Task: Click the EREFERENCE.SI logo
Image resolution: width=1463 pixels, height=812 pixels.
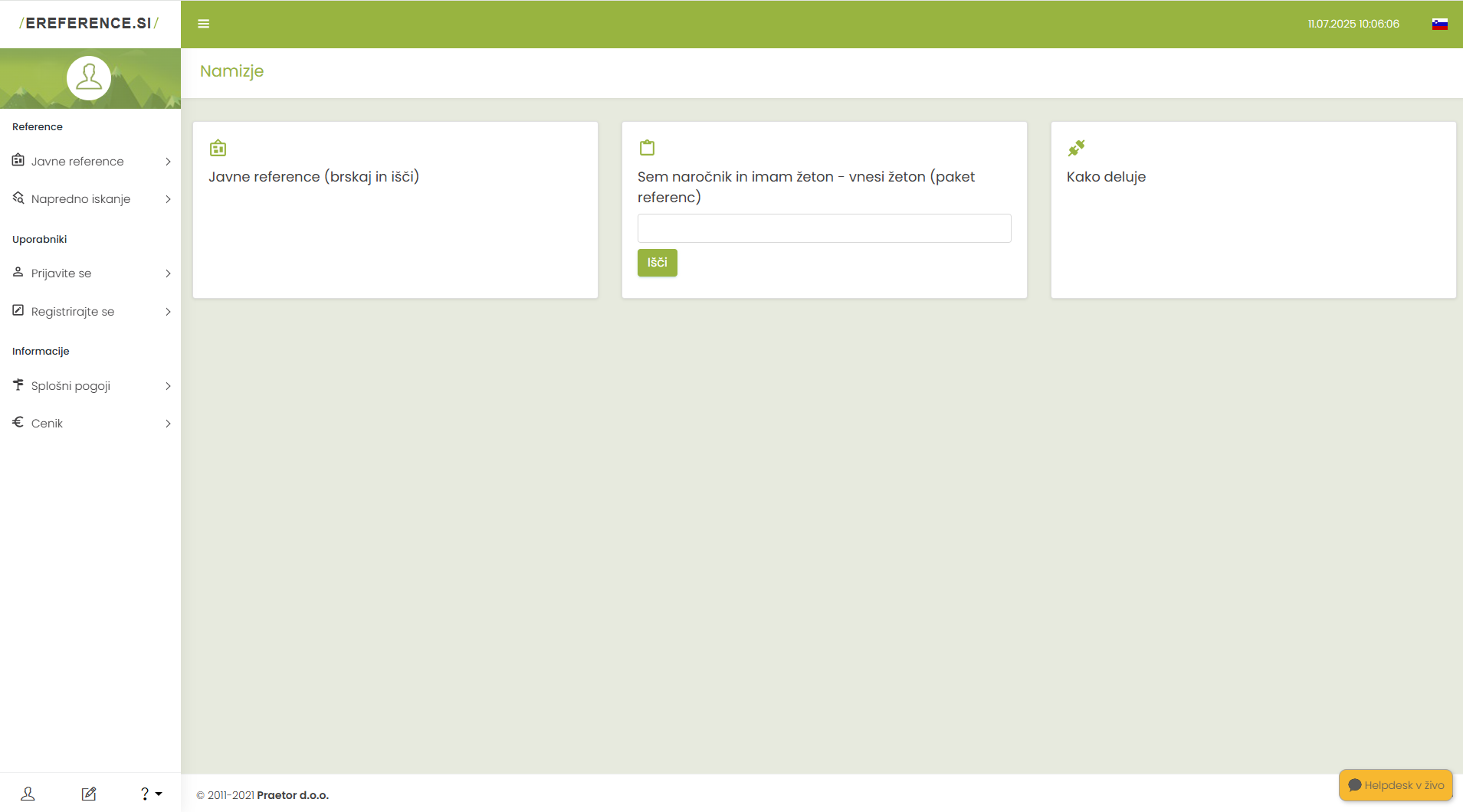Action: [x=89, y=24]
